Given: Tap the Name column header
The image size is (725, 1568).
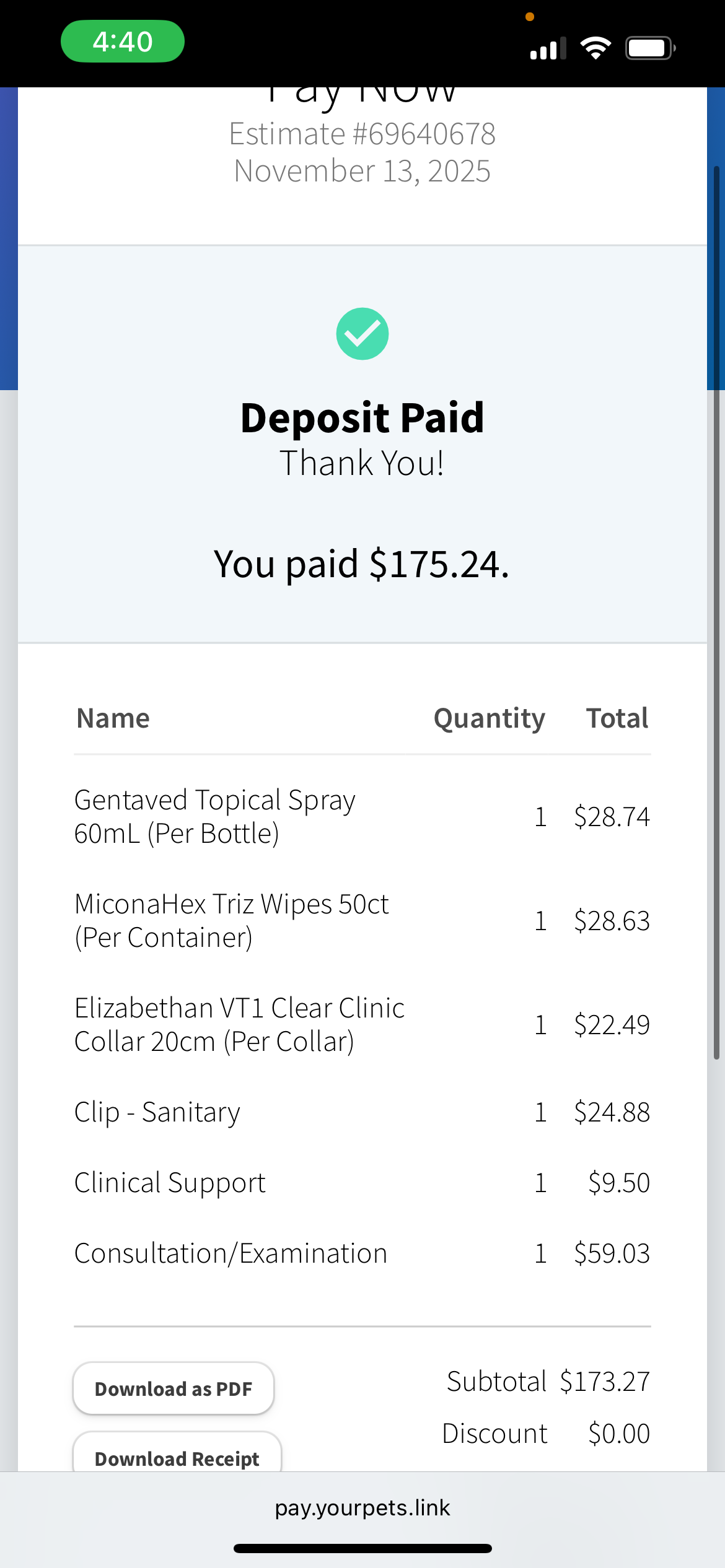Looking at the screenshot, I should point(113,718).
